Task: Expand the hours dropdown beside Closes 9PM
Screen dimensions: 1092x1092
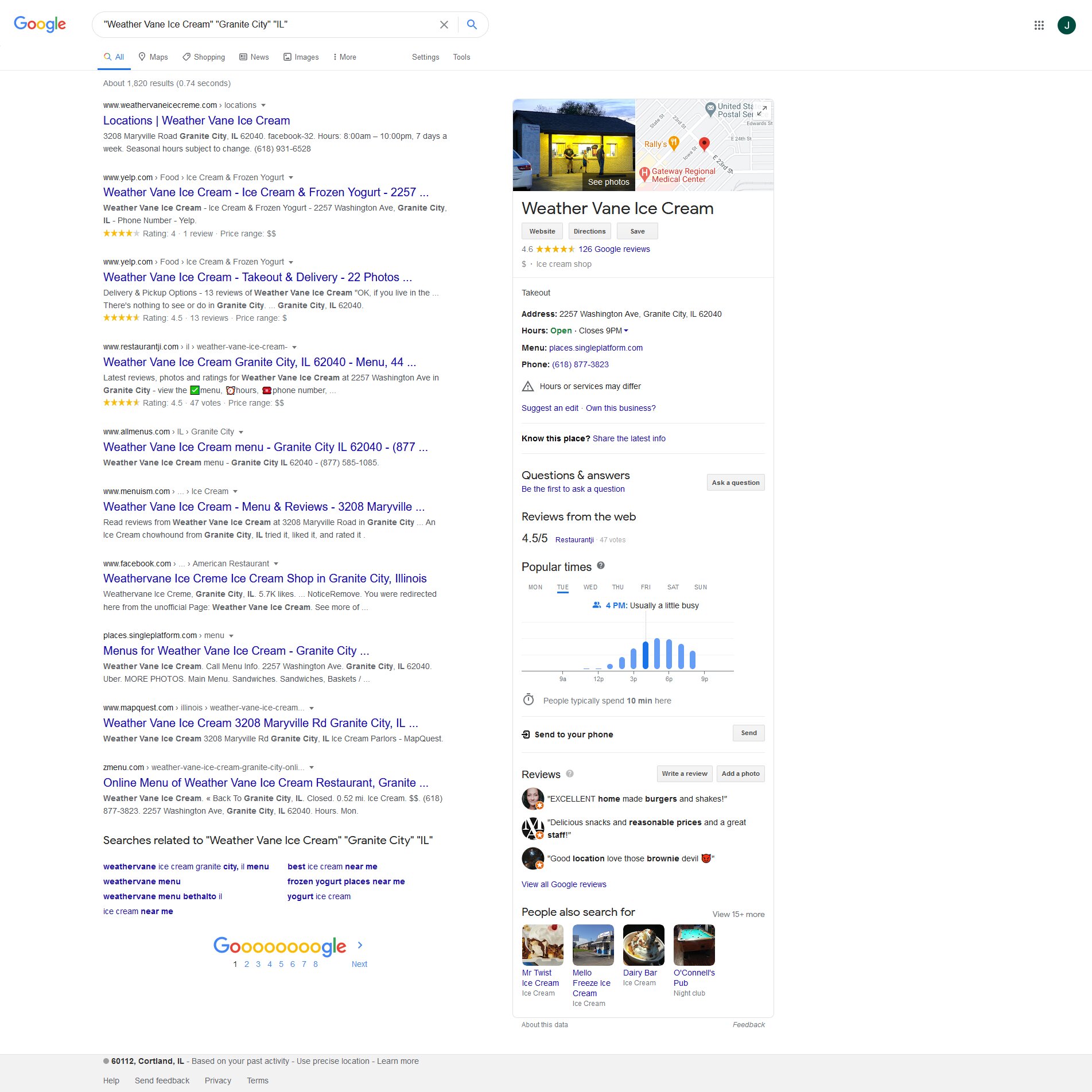Action: [626, 331]
